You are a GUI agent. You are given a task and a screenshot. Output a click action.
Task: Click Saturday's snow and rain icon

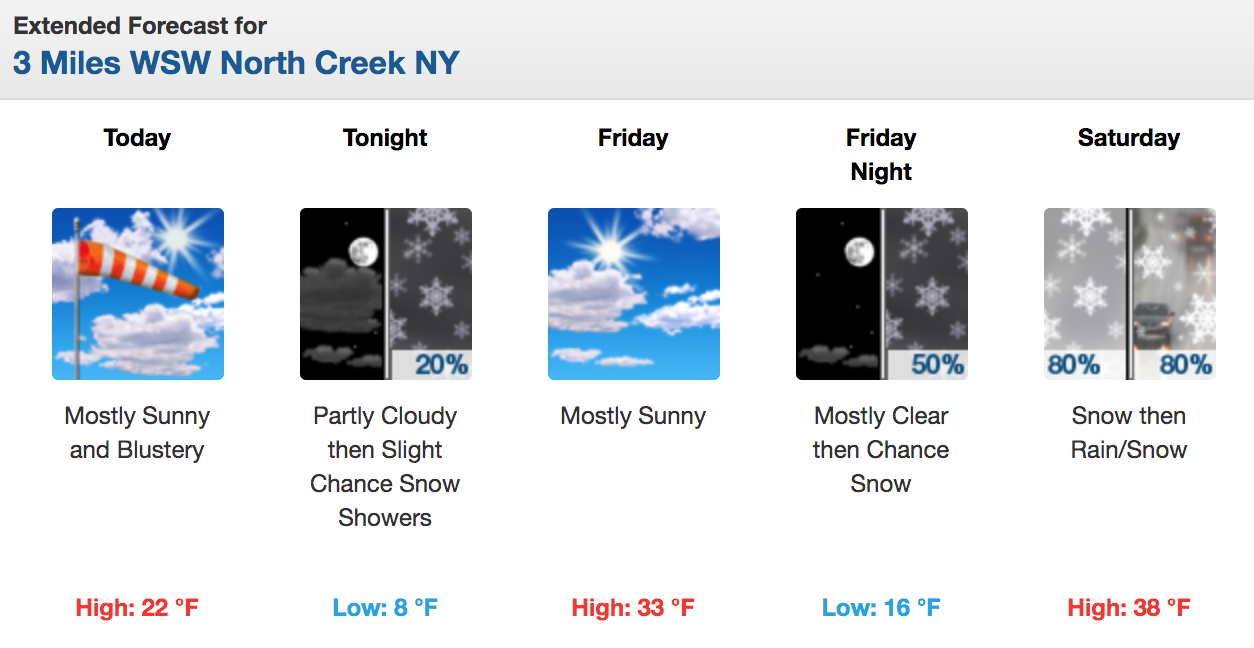tap(1129, 294)
